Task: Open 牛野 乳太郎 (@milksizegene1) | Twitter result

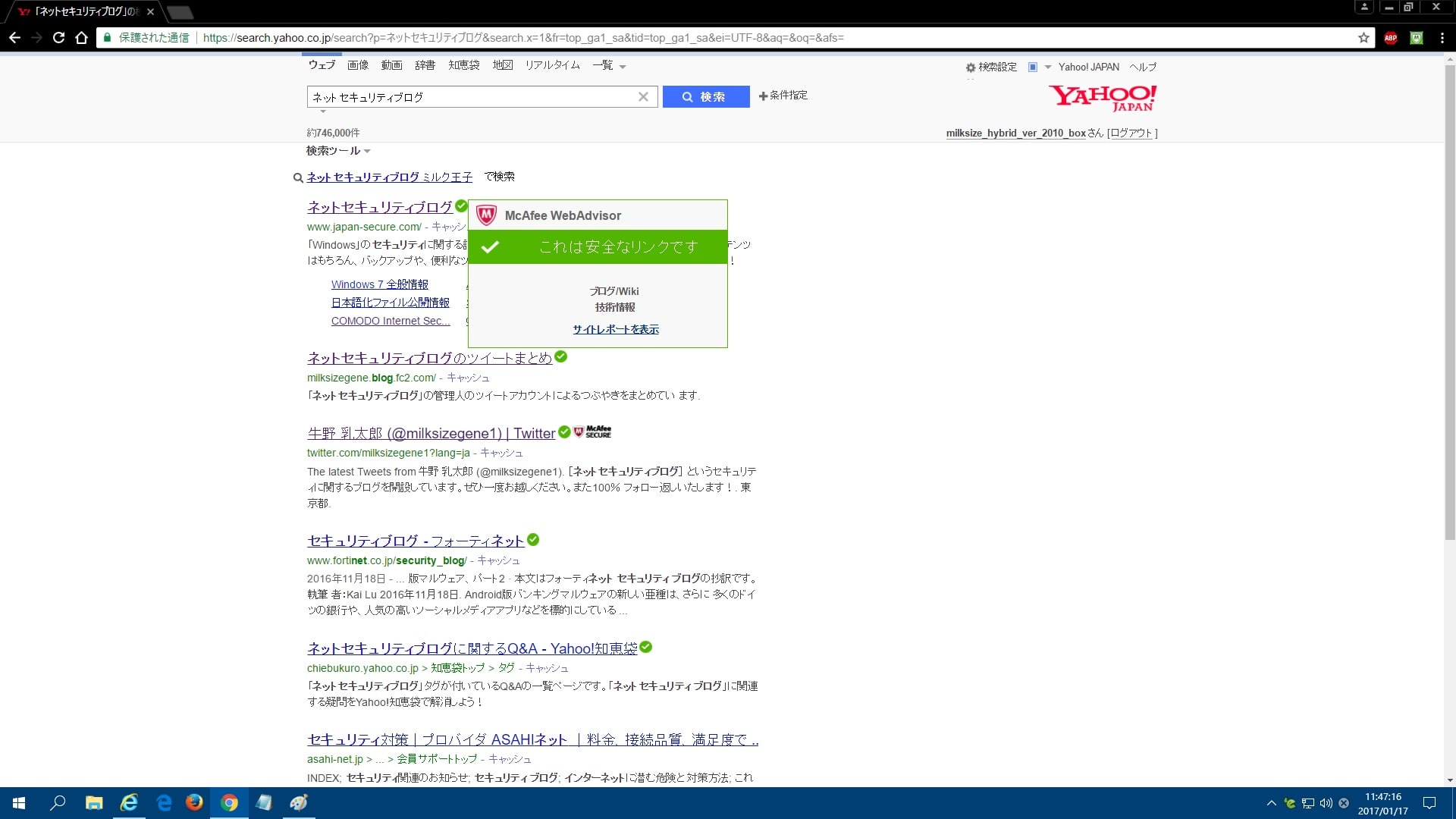Action: tap(431, 433)
